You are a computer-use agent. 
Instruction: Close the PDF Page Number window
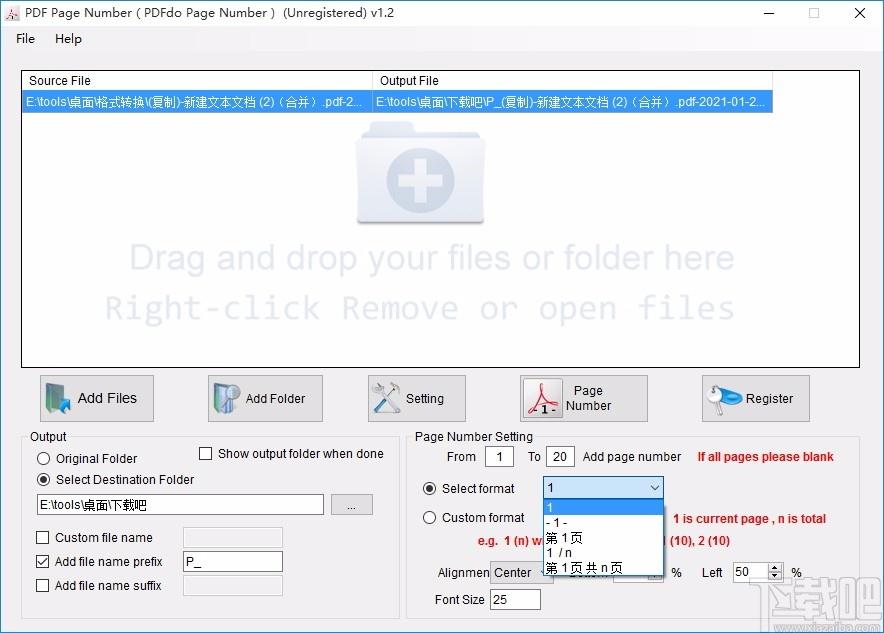pyautogui.click(x=860, y=13)
